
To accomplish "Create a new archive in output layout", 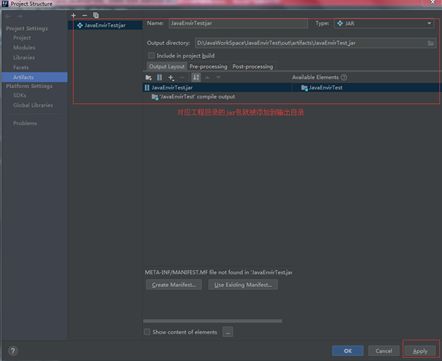I will pyautogui.click(x=160, y=77).
